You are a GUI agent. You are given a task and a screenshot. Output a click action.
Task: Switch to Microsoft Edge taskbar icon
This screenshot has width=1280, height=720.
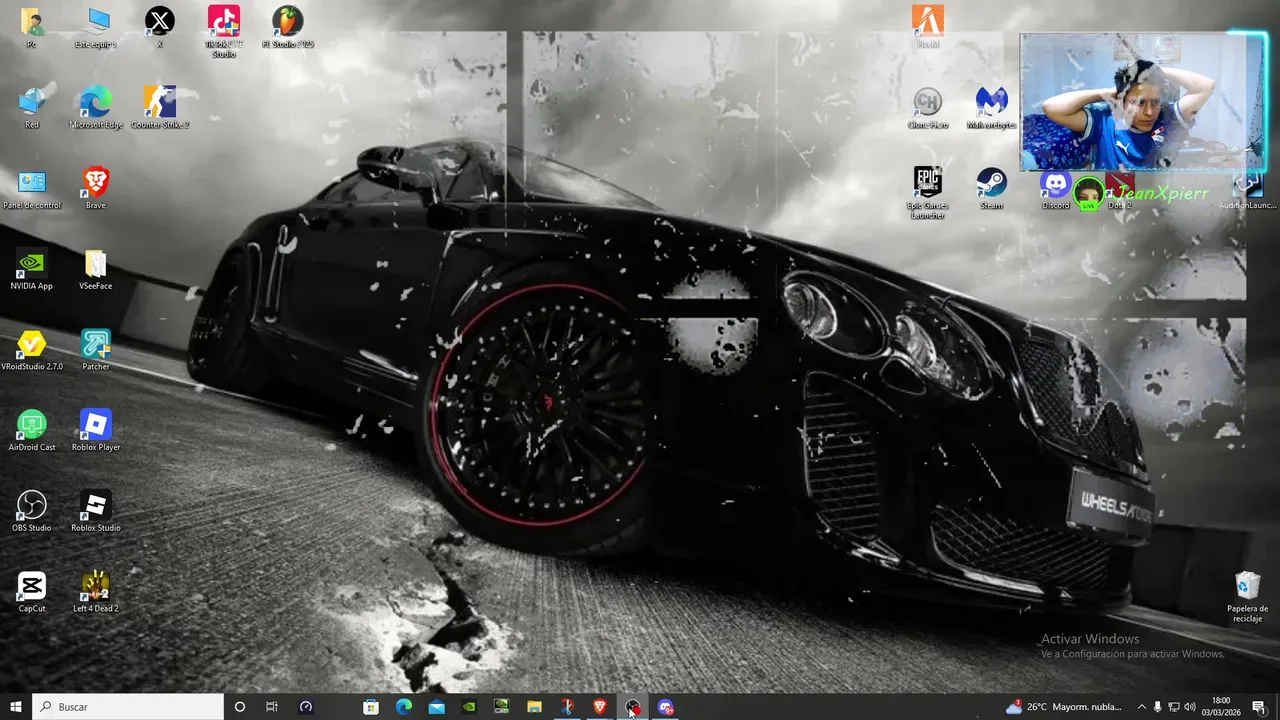[404, 707]
